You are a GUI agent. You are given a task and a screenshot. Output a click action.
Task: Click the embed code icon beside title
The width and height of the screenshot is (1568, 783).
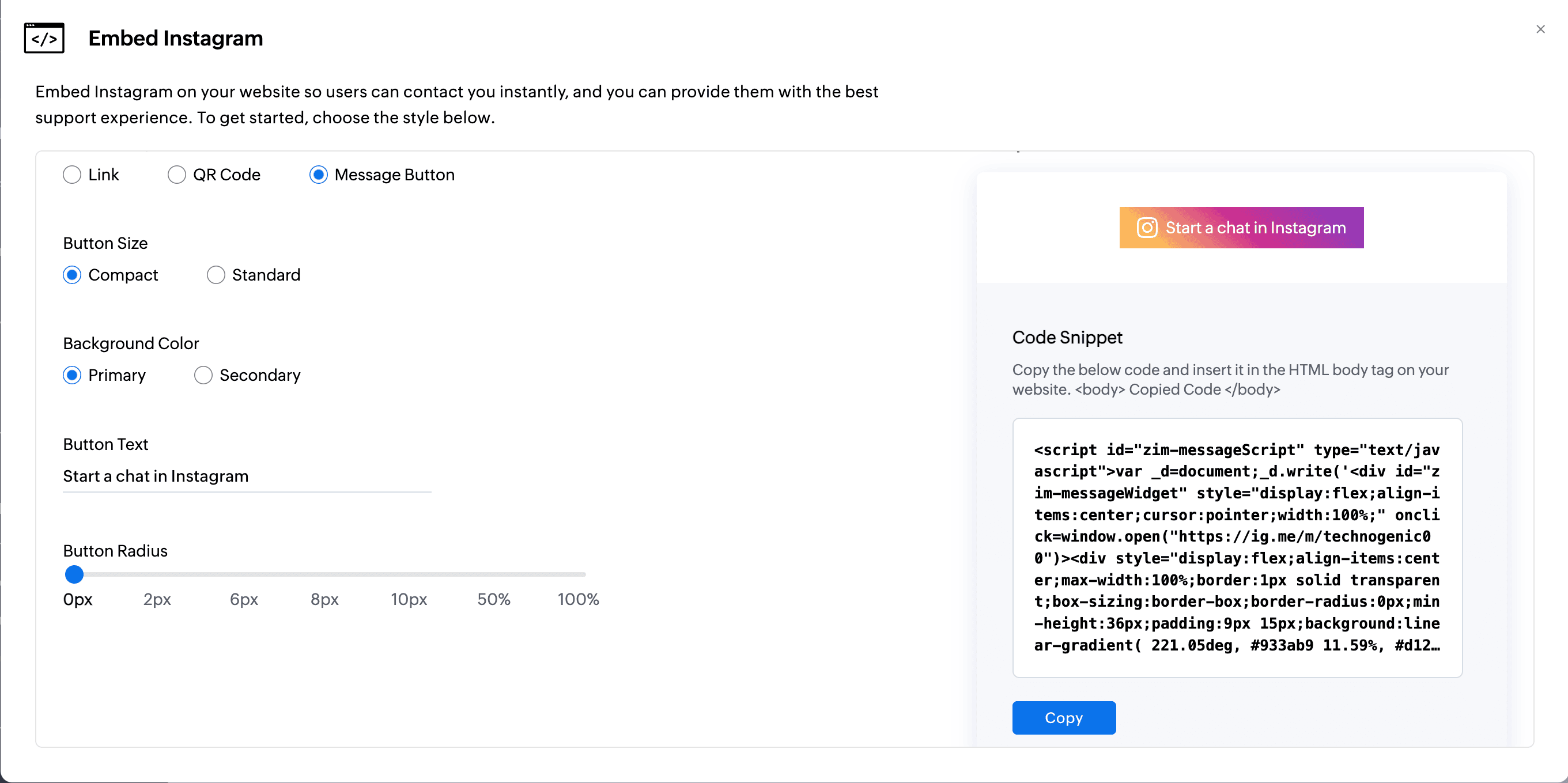pos(44,39)
